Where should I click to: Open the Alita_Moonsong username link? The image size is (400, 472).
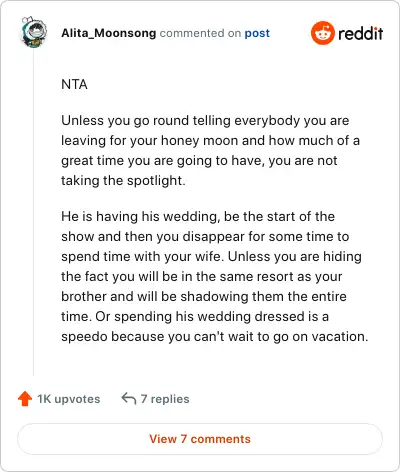point(109,33)
